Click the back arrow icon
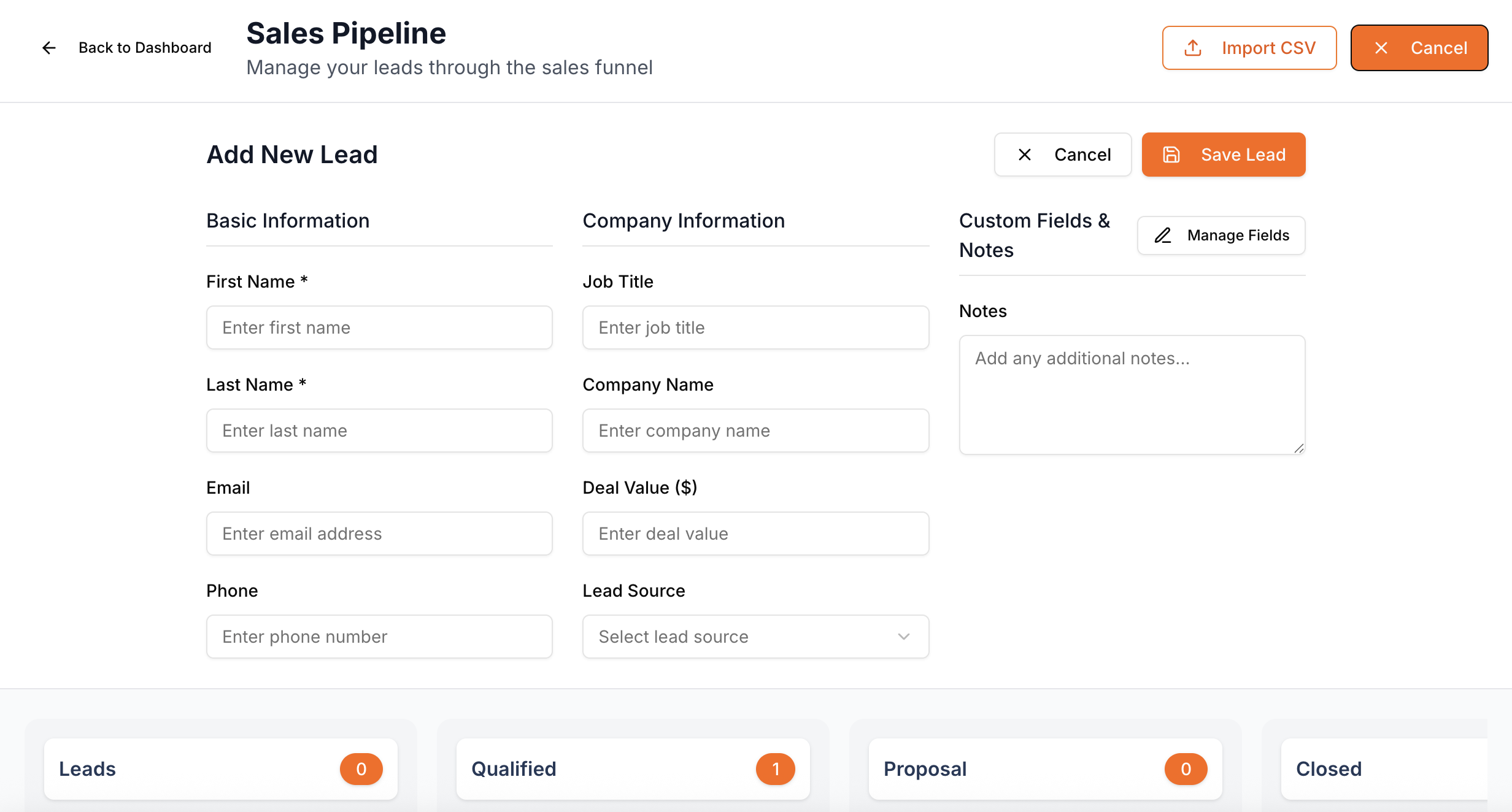Viewport: 1512px width, 812px height. point(49,48)
